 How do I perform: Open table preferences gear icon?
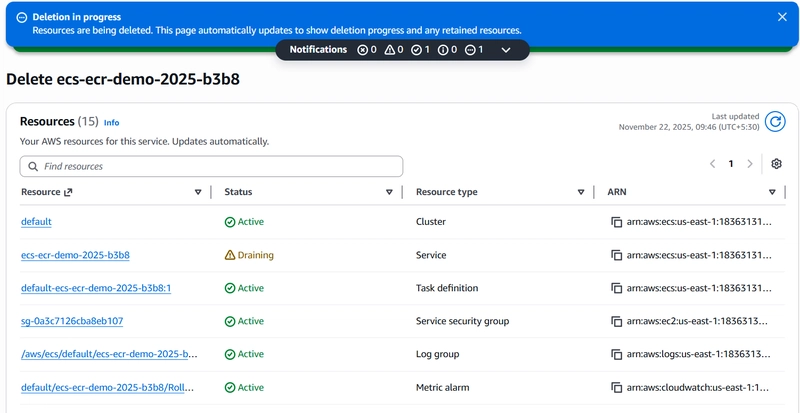[776, 164]
